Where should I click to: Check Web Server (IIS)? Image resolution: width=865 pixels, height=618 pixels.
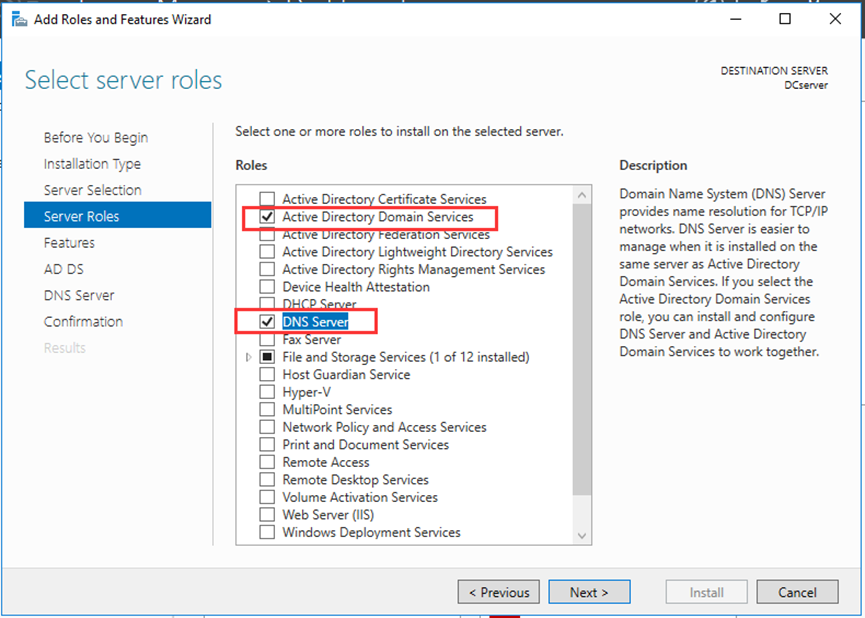tap(266, 514)
